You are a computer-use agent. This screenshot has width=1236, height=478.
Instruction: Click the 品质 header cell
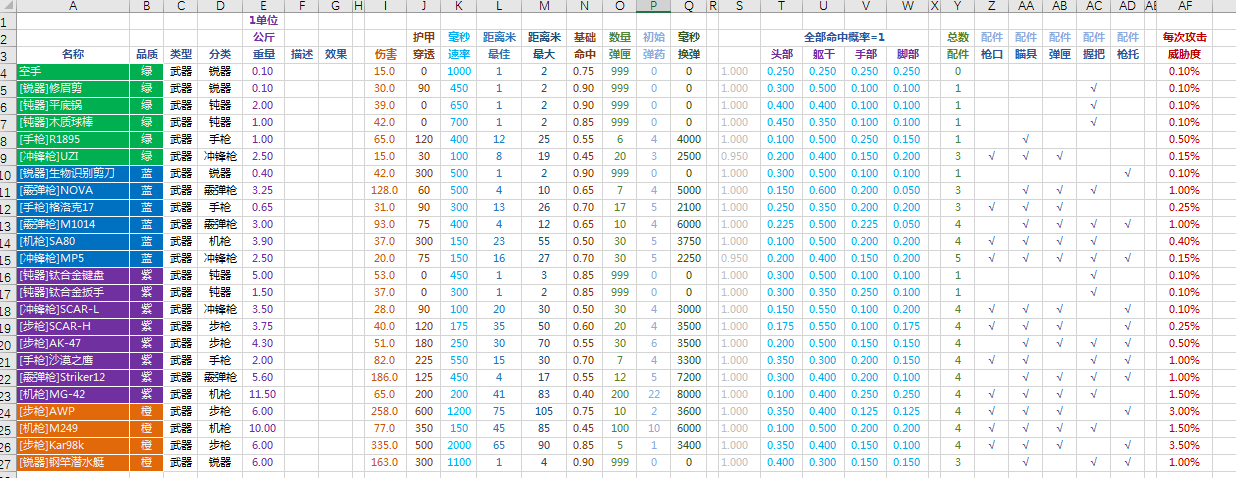tap(146, 54)
